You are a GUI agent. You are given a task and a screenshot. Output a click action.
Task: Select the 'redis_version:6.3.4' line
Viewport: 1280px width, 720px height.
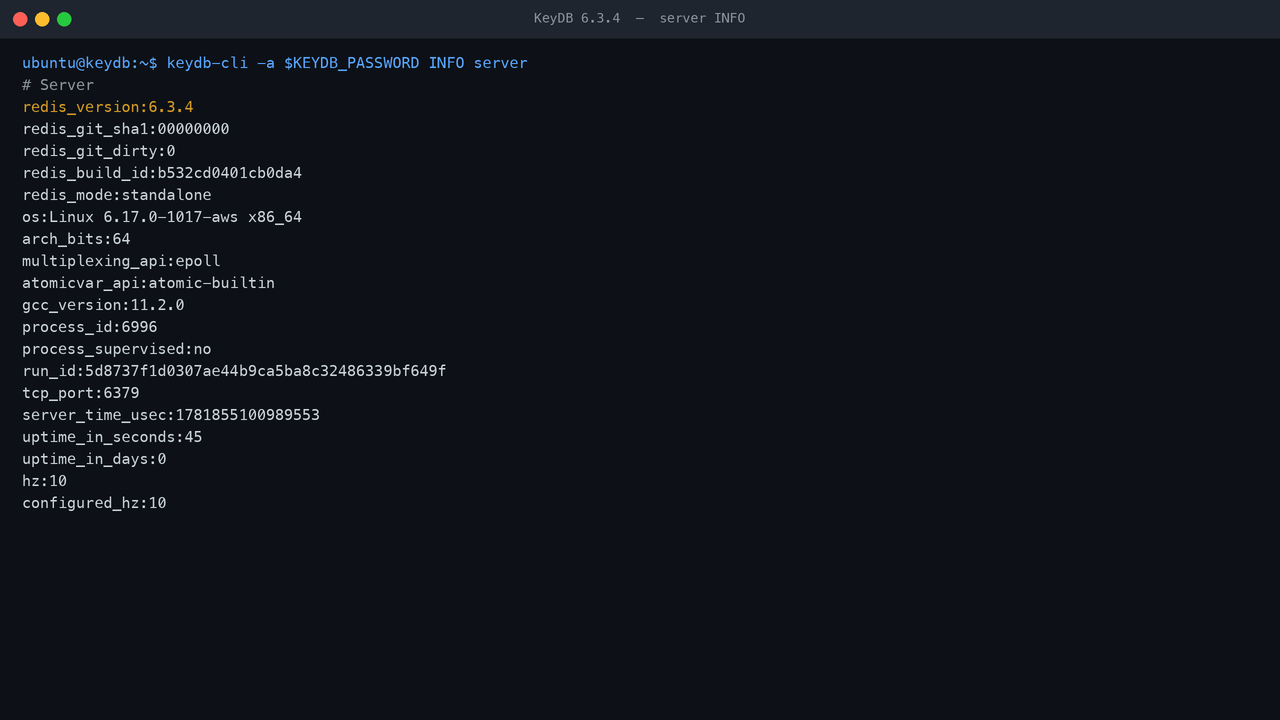(x=108, y=107)
